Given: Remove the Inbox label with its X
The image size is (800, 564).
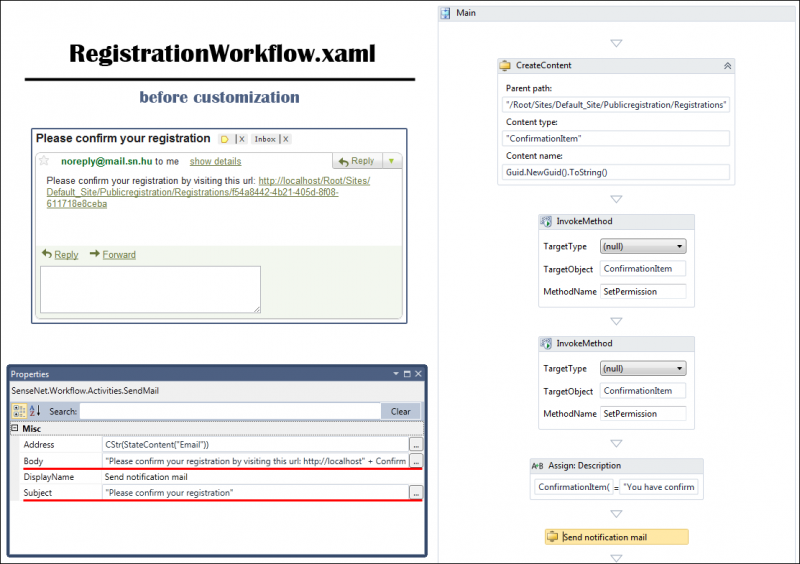Looking at the screenshot, I should [286, 139].
